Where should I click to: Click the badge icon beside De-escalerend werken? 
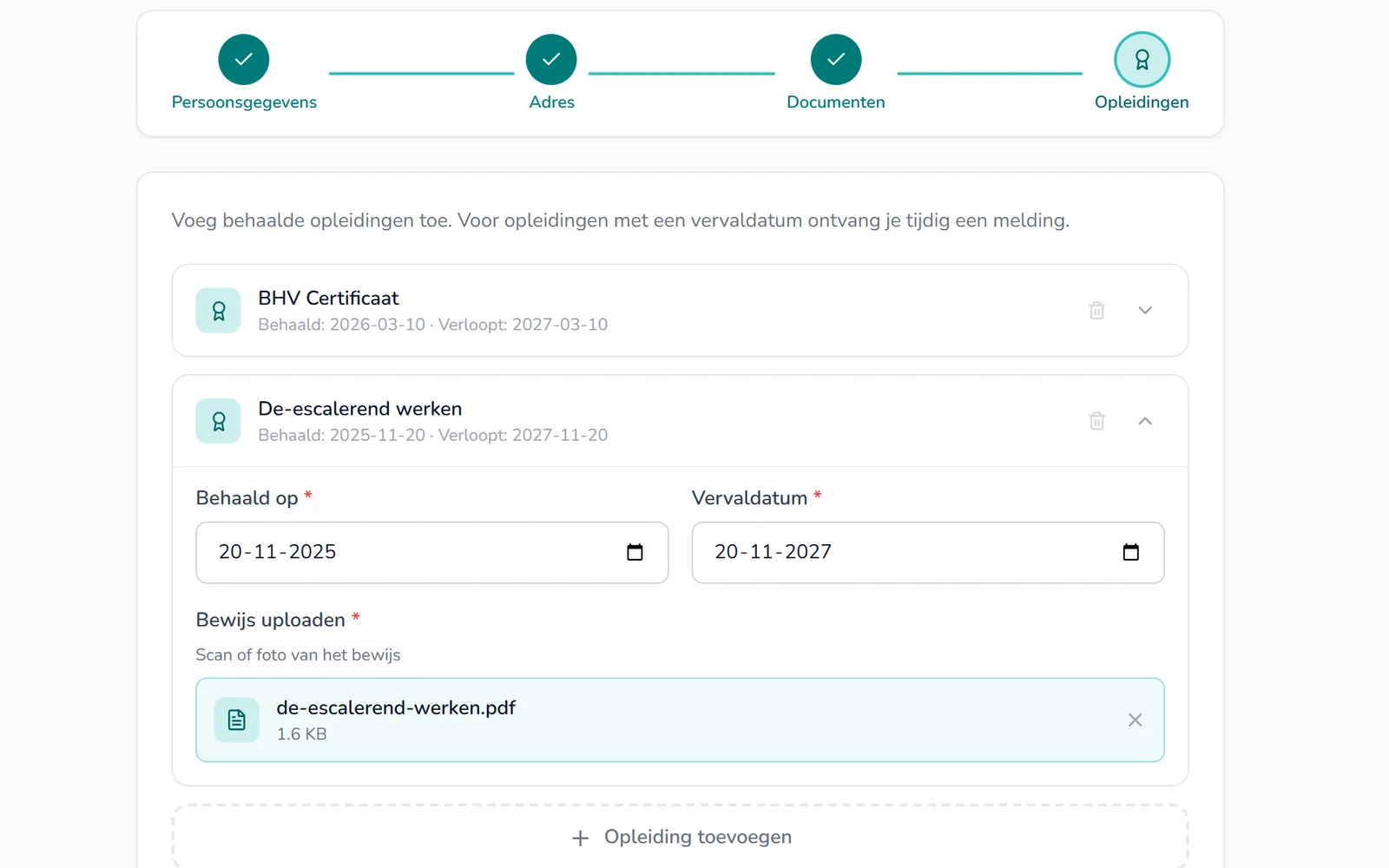click(x=219, y=421)
